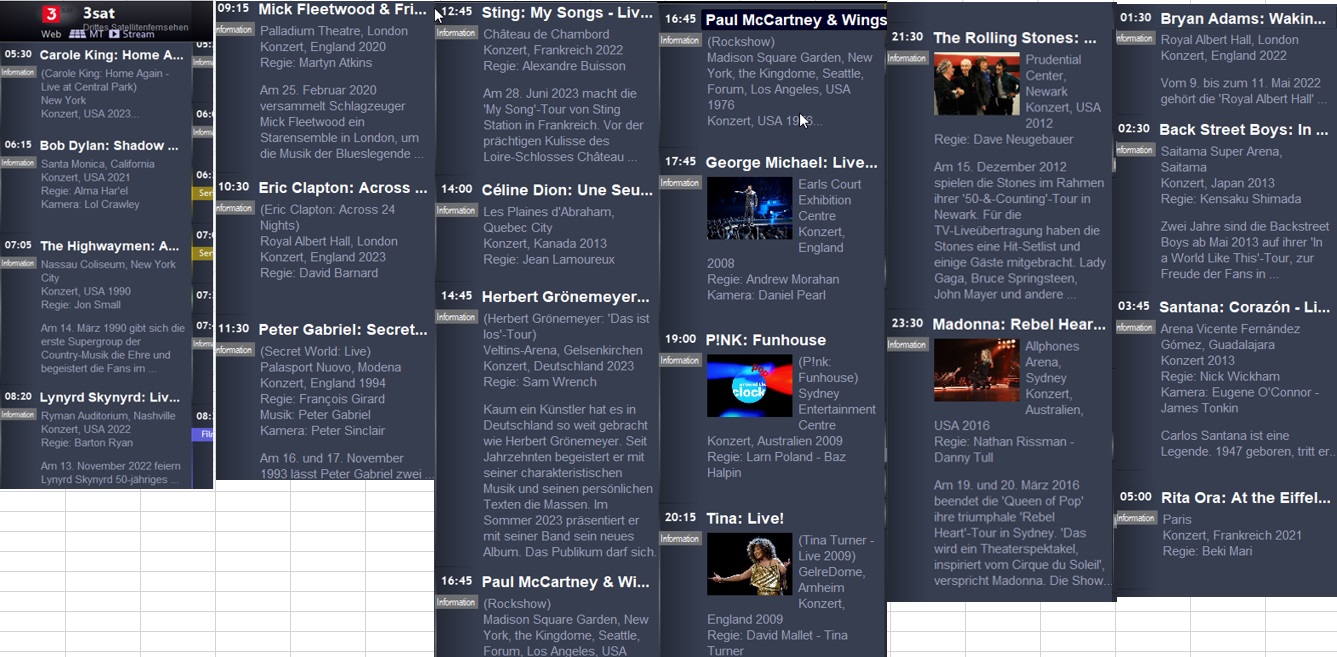Click the 05:30 start time

click(x=18, y=55)
